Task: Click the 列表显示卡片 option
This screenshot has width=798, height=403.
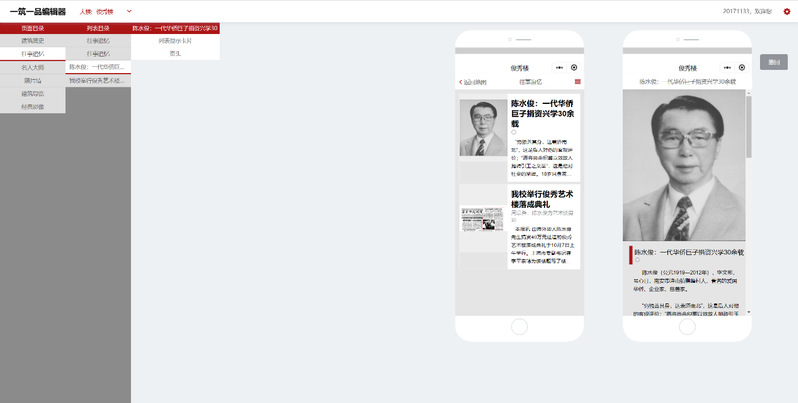Action: 175,41
